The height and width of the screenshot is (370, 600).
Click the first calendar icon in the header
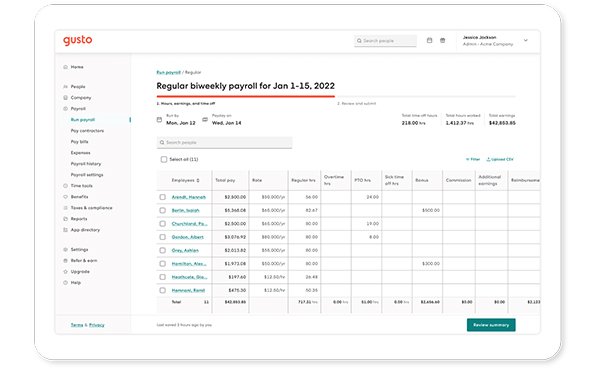pos(429,40)
